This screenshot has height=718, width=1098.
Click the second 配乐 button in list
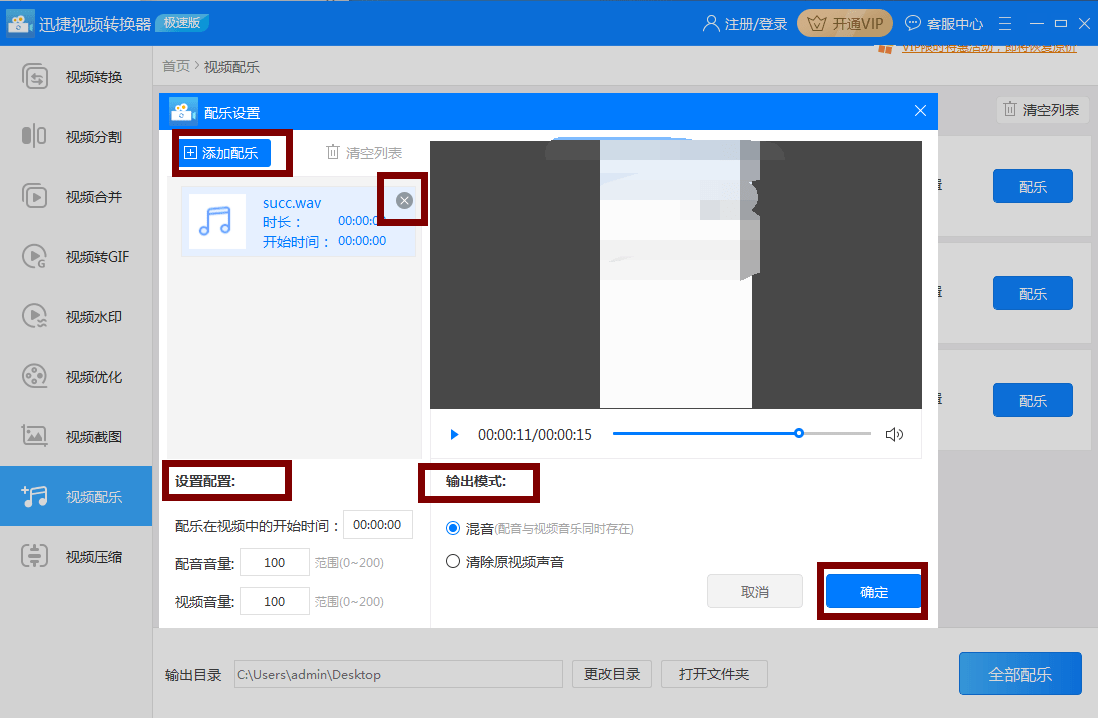pyautogui.click(x=1032, y=294)
